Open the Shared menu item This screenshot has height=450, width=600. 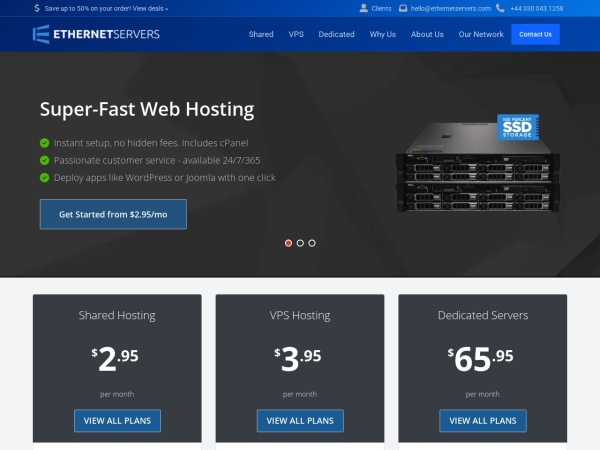point(261,34)
